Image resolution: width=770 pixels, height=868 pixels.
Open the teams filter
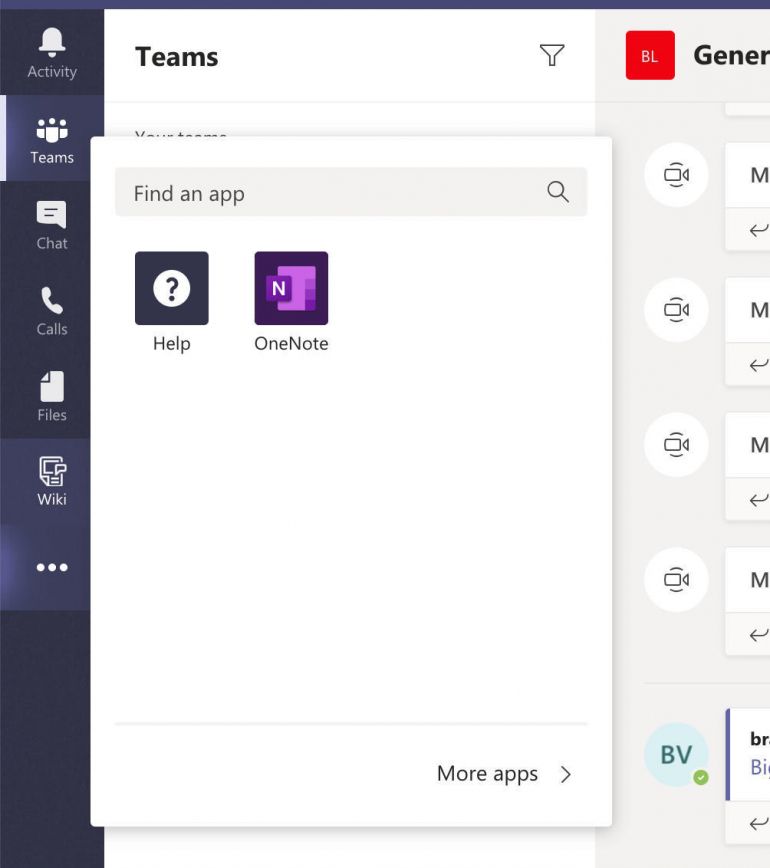(552, 57)
